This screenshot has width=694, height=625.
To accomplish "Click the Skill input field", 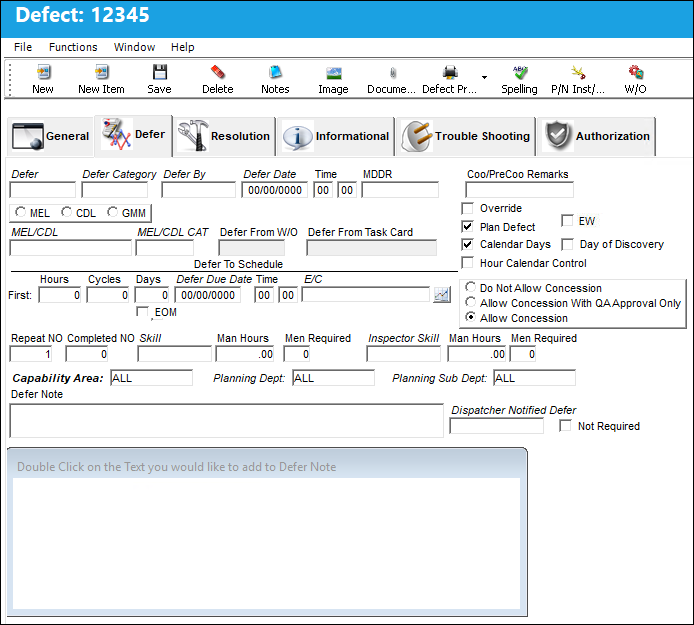I will (174, 354).
